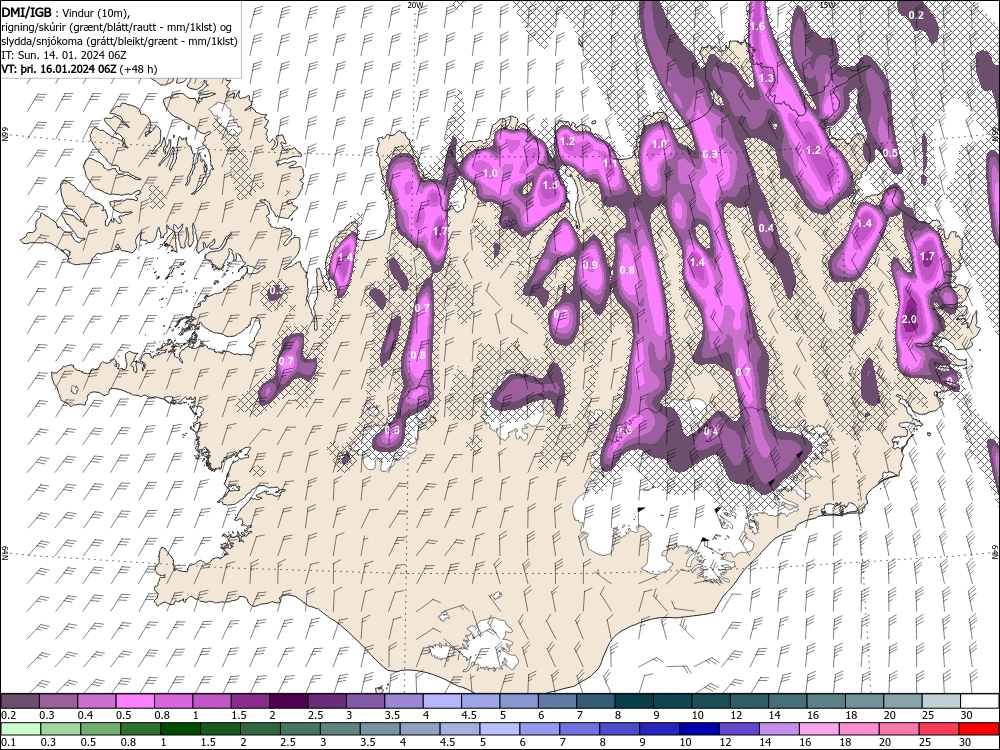Click the 15W longitude label
This screenshot has height=750, width=1000.
pyautogui.click(x=827, y=4)
